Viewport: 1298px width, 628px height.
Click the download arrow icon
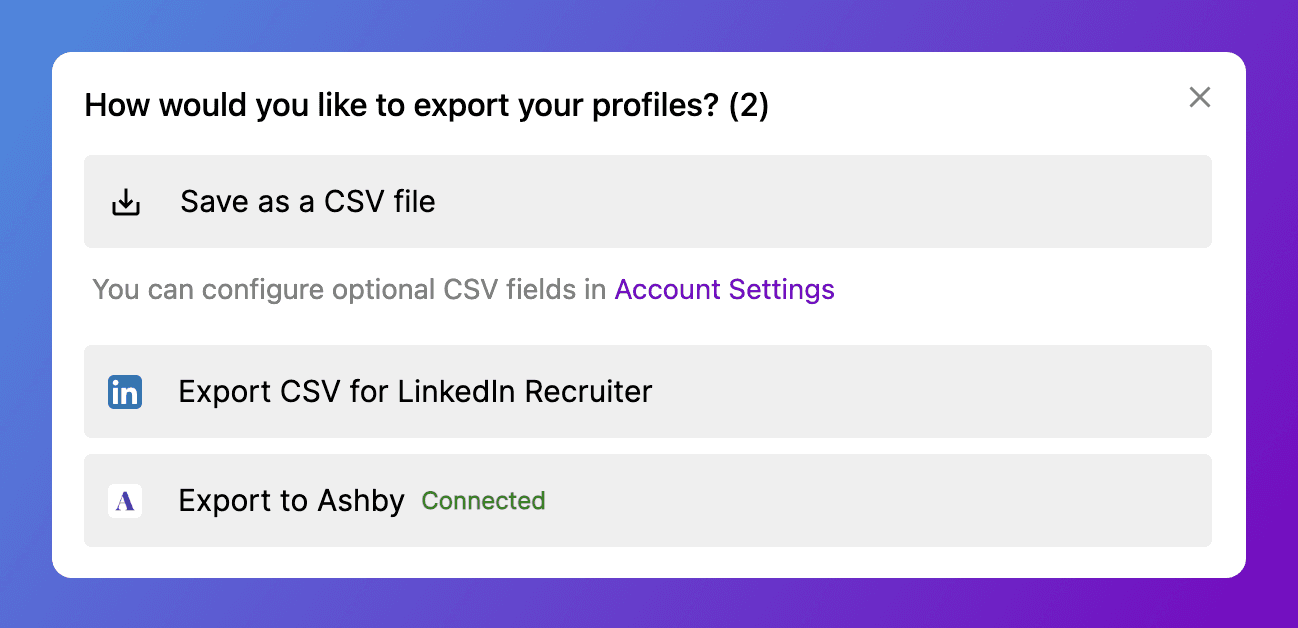(x=125, y=202)
